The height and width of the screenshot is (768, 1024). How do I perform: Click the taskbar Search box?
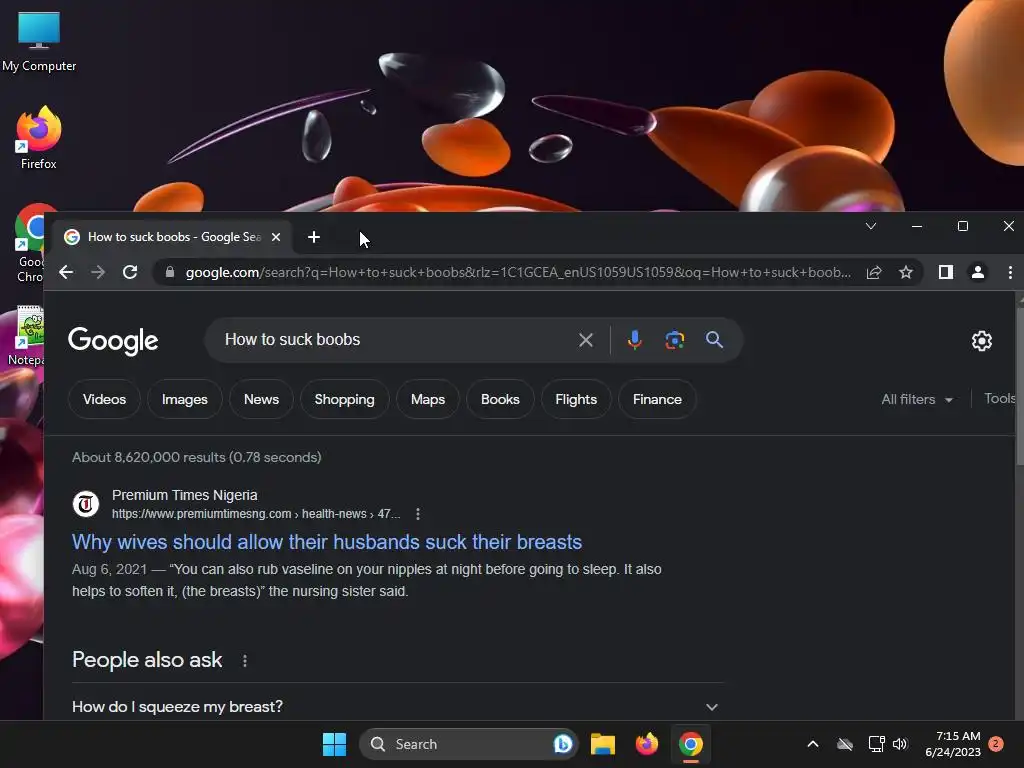(469, 744)
